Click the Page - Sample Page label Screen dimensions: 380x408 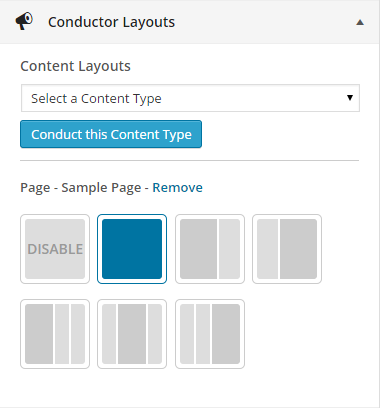pyautogui.click(x=81, y=188)
